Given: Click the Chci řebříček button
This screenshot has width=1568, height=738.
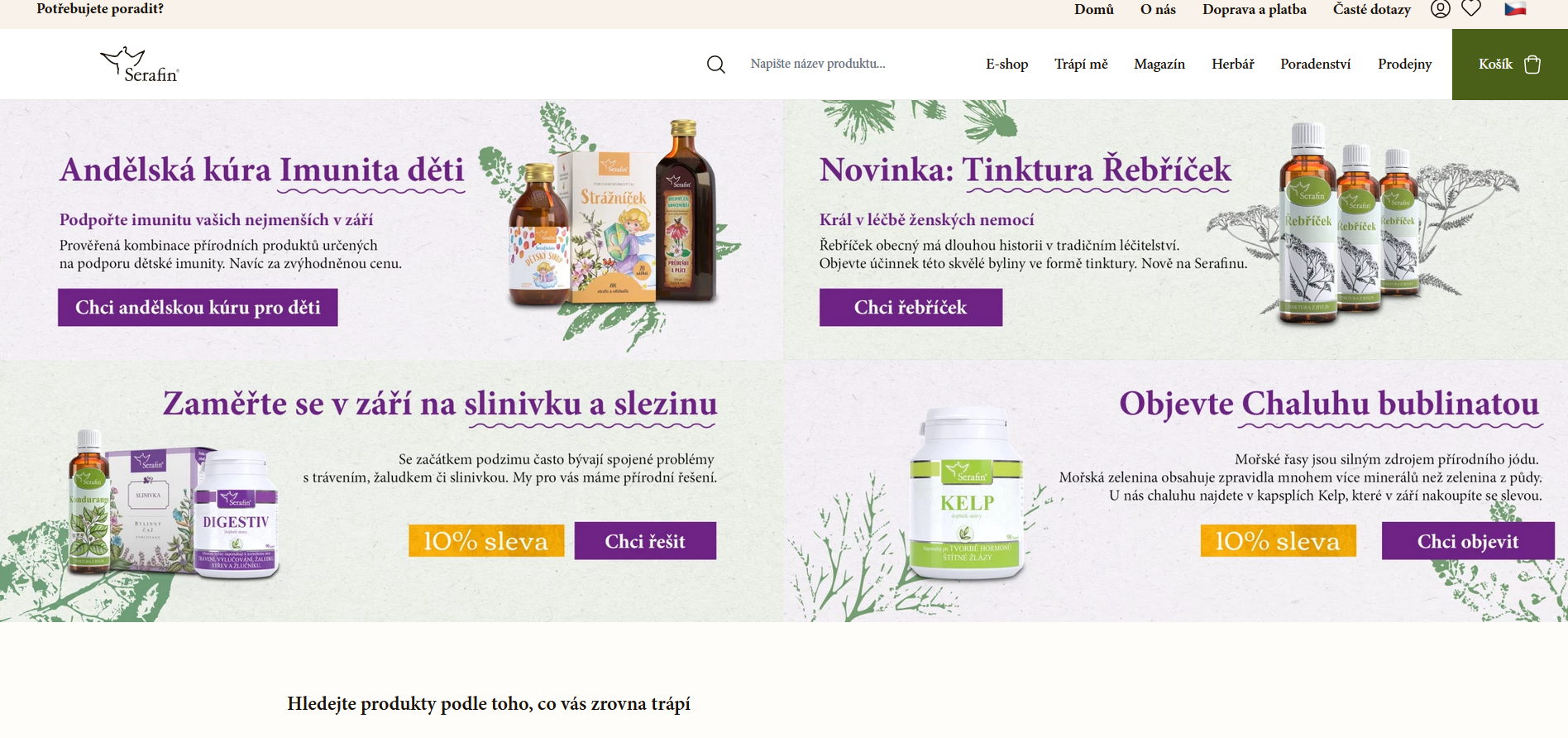Looking at the screenshot, I should click(911, 308).
